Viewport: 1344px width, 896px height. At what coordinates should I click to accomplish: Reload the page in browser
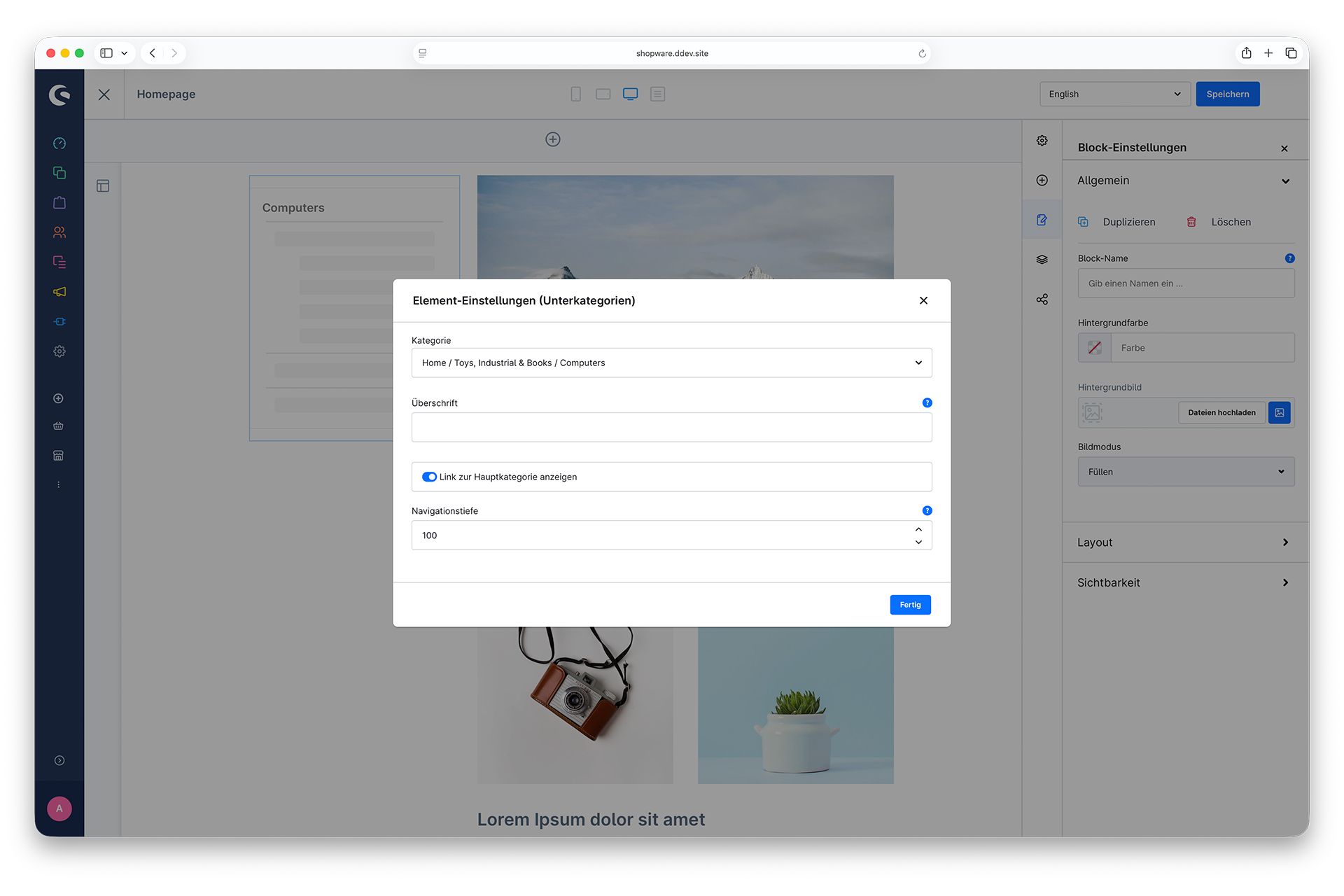coord(923,53)
